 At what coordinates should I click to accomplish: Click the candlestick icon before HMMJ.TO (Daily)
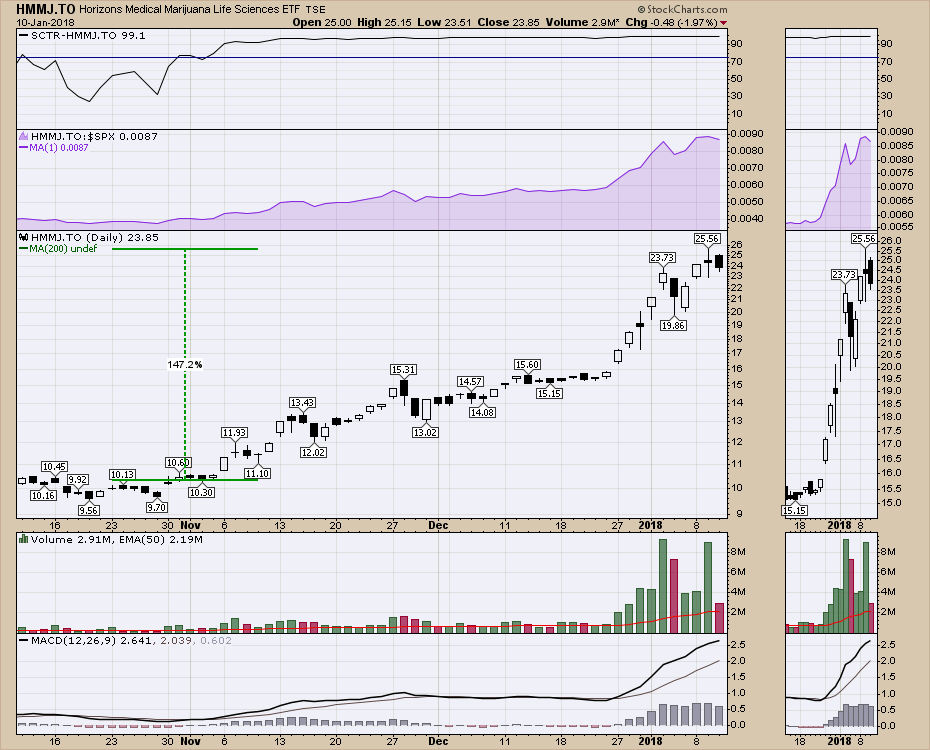click(x=23, y=238)
